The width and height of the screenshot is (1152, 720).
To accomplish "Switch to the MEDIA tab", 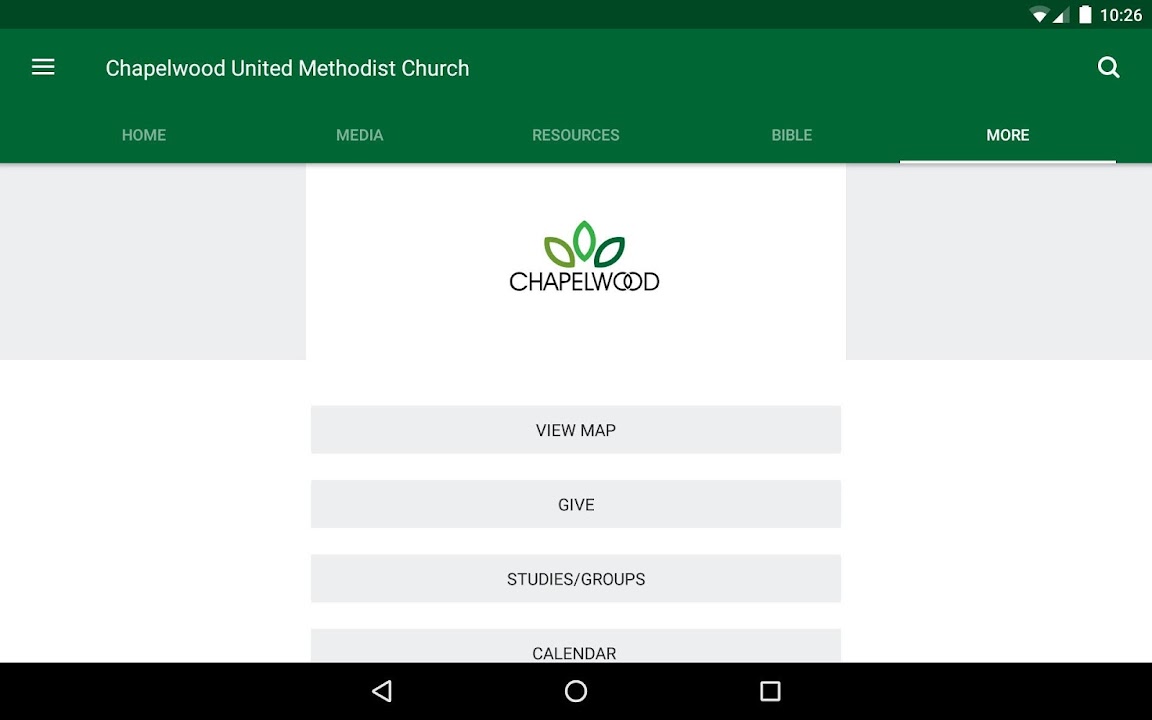I will [x=360, y=135].
